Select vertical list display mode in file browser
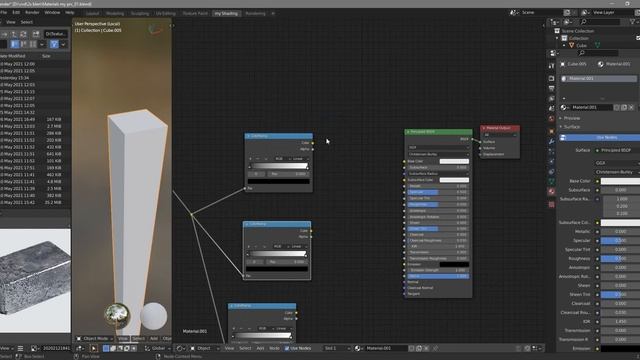 pos(15,44)
